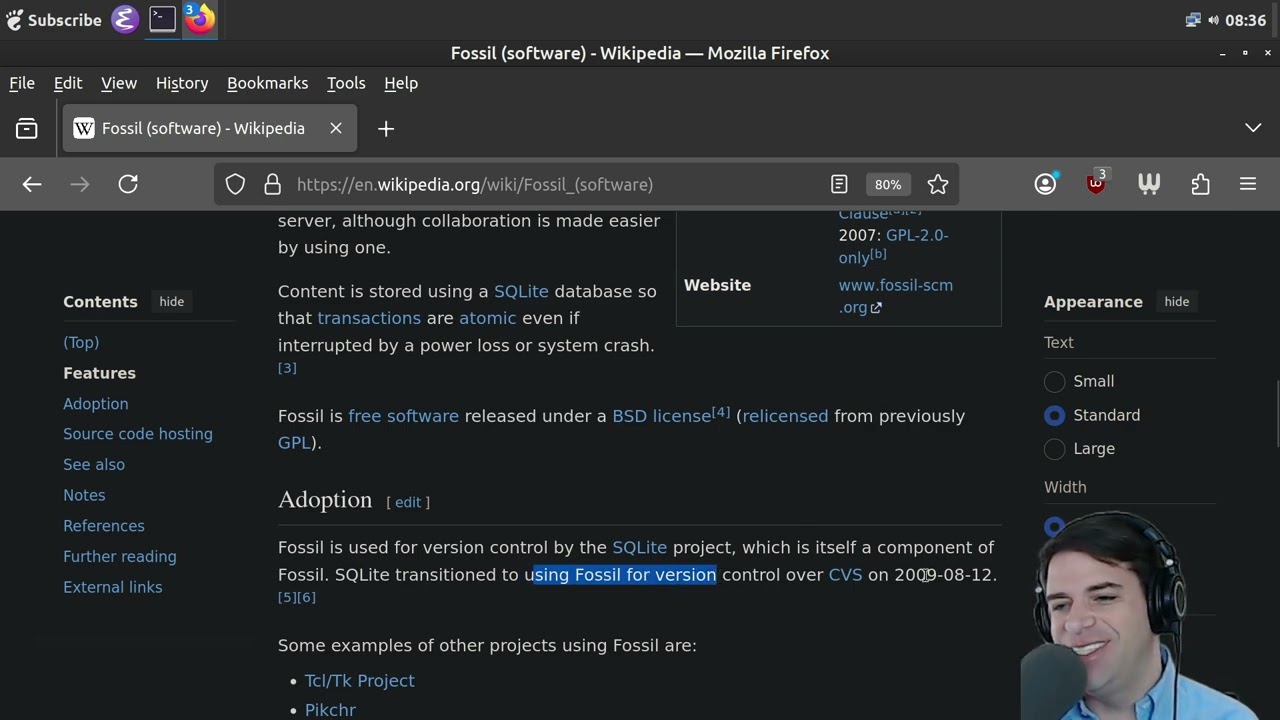Click the network icon in system tray
Image resolution: width=1280 pixels, height=720 pixels.
(x=1193, y=20)
